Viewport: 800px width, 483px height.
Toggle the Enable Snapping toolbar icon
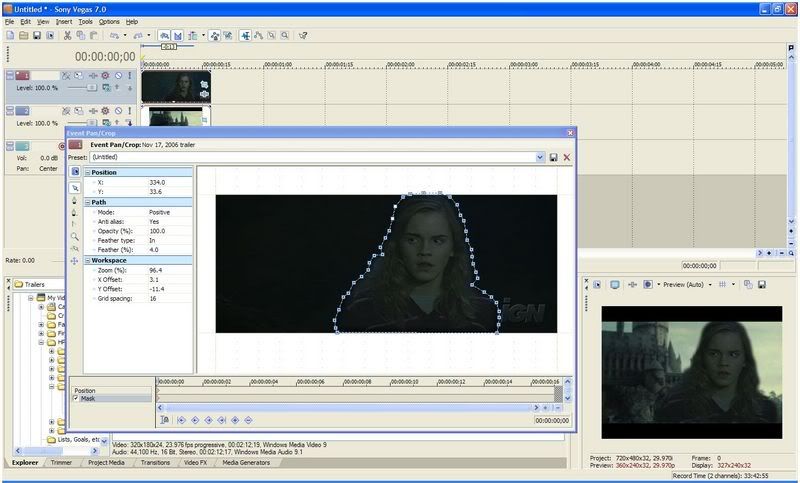(x=164, y=35)
